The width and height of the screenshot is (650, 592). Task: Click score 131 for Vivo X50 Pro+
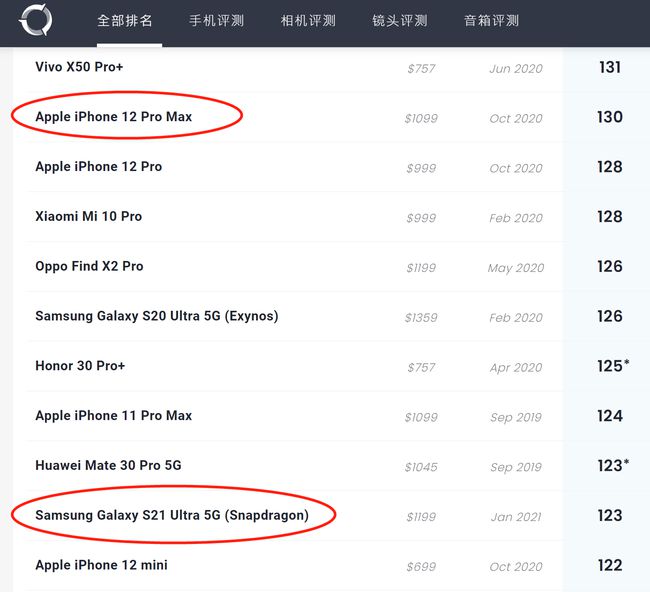(x=610, y=67)
